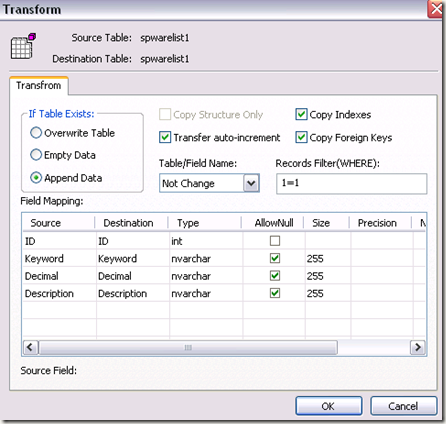Toggle AllowNull for ID row

point(275,241)
